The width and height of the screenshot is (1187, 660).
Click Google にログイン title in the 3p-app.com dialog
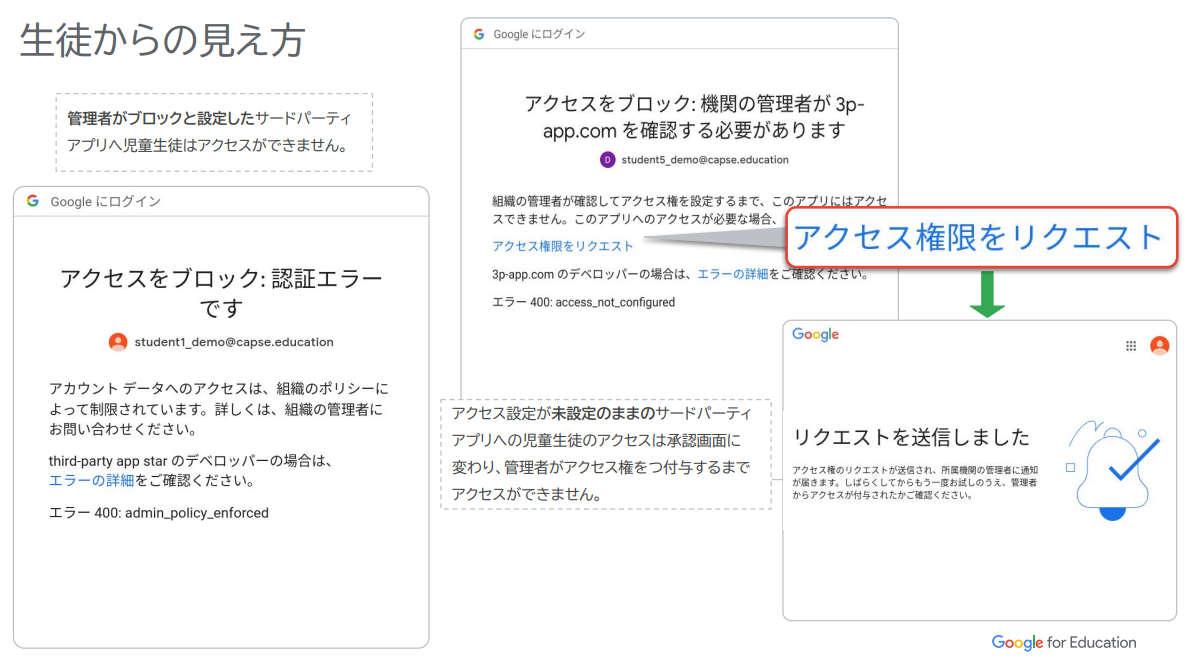[539, 34]
